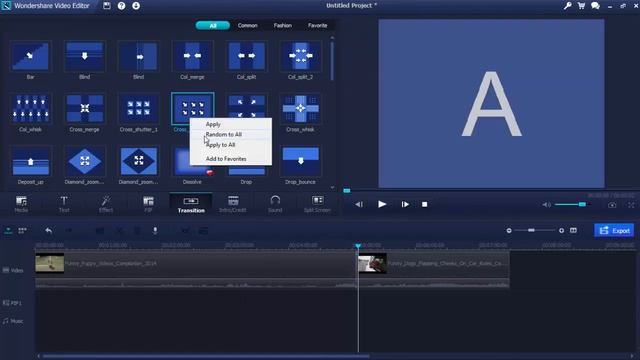Save the project with disk icon
Image resolution: width=640 pixels, height=360 pixels.
[x=107, y=6]
